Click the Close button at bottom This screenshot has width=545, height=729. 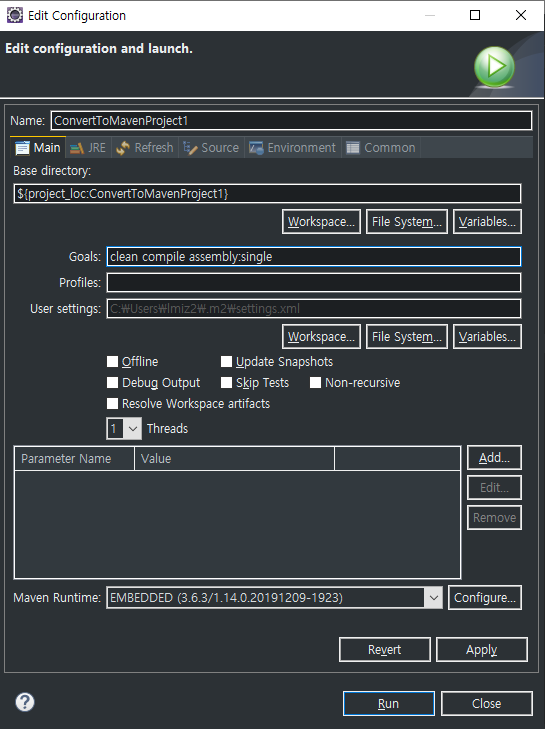pos(487,703)
